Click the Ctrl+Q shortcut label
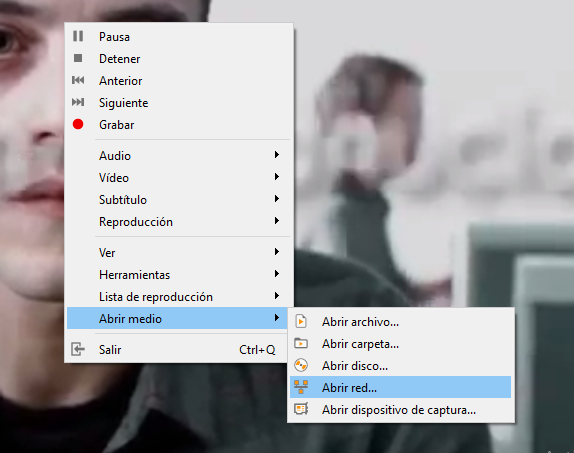574x453 pixels. click(x=257, y=350)
